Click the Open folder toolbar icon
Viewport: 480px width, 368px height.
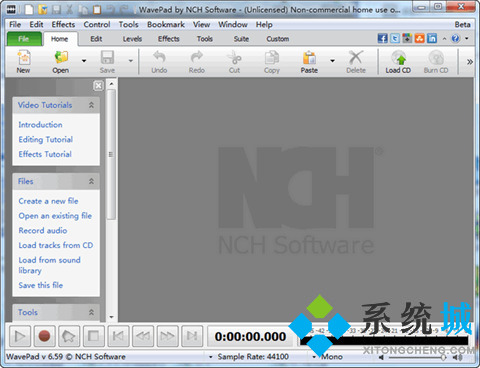click(x=61, y=58)
